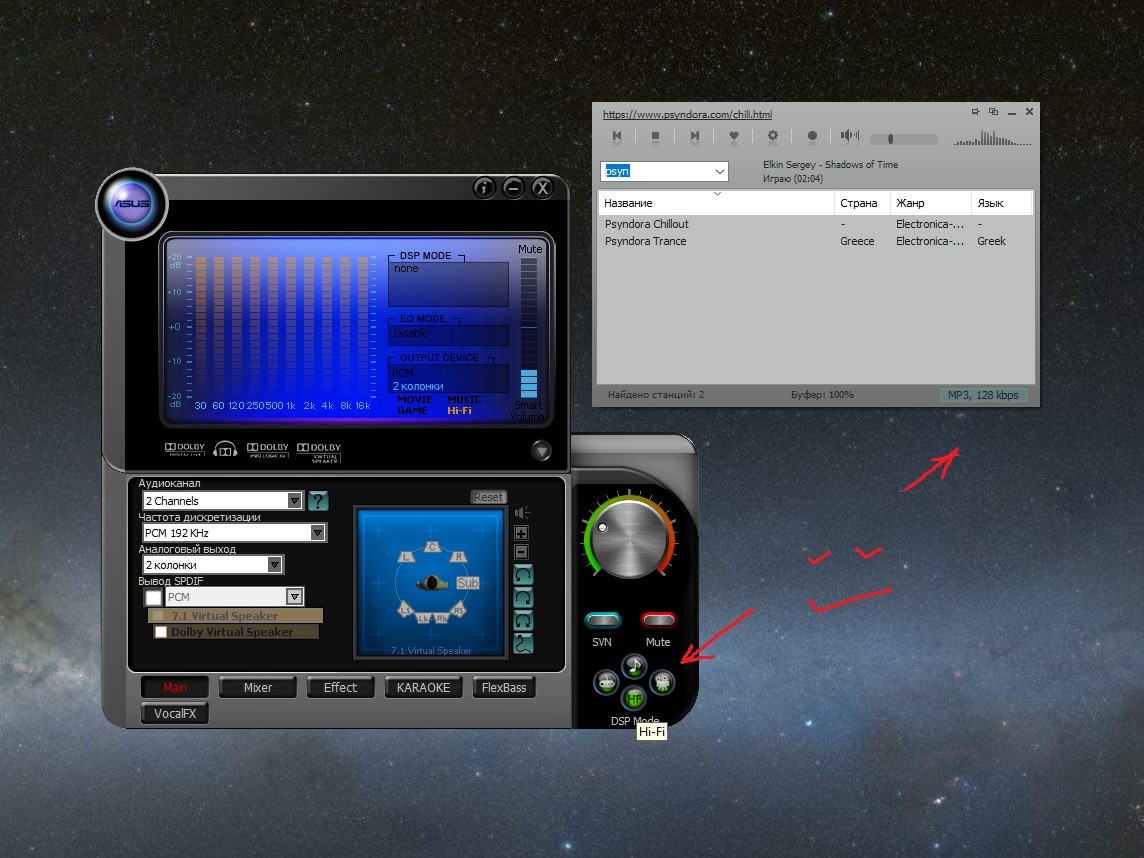1144x858 pixels.
Task: Click the Audio Channel help question mark
Action: coord(318,500)
